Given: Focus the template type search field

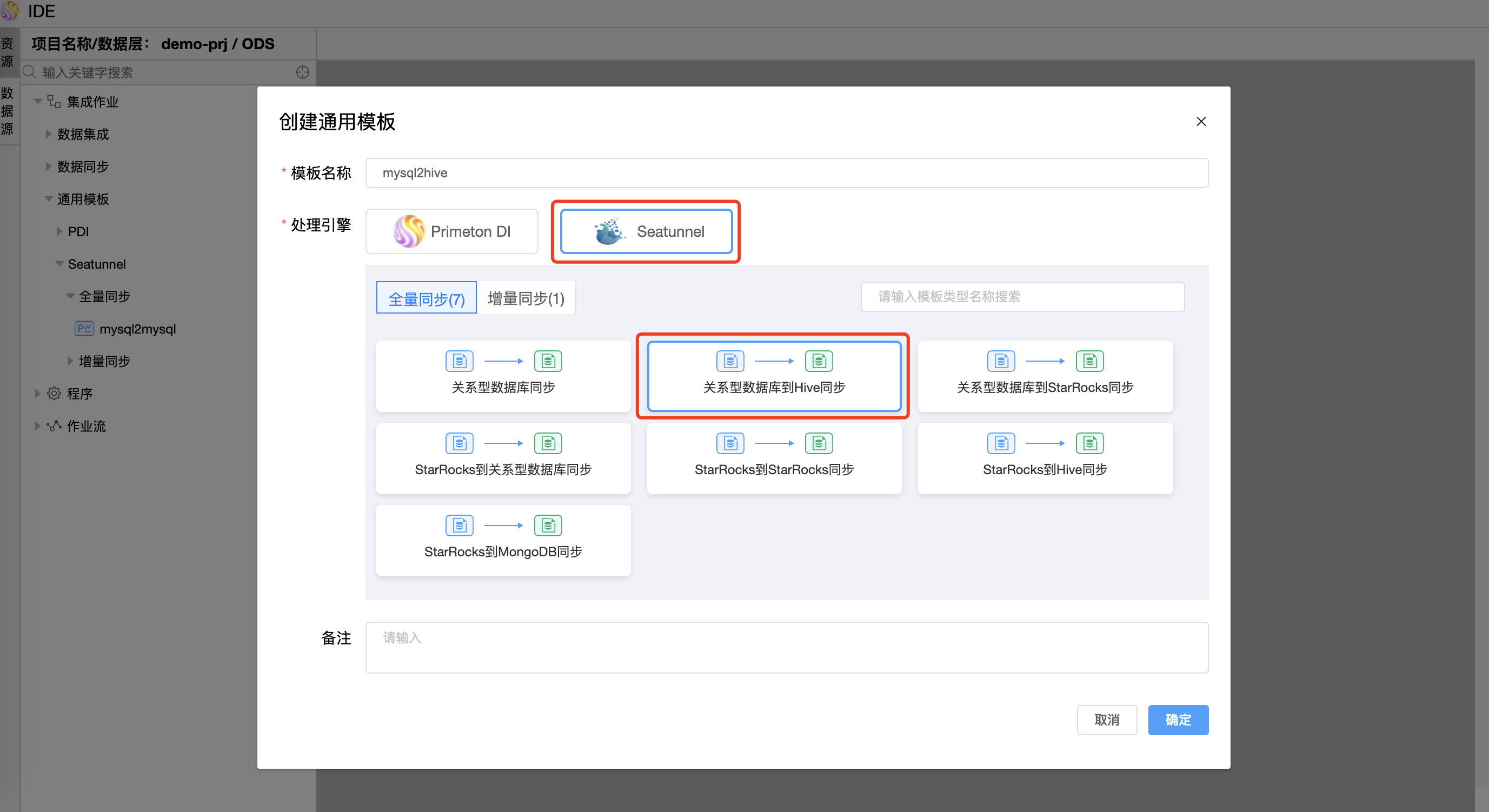Looking at the screenshot, I should coord(1022,296).
